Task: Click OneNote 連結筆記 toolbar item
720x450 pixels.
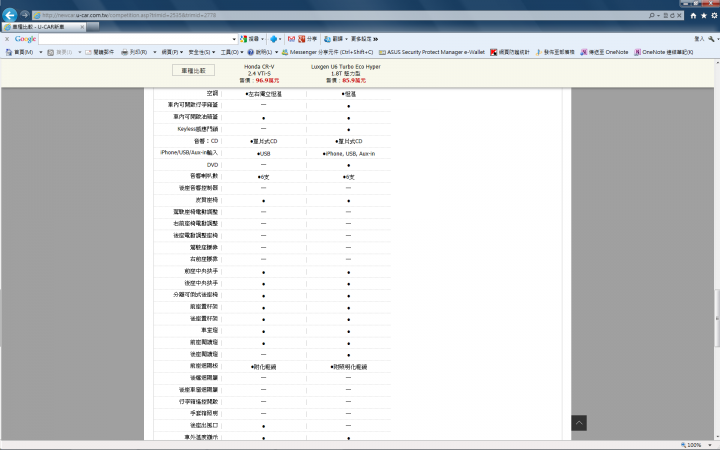Action: pos(664,52)
